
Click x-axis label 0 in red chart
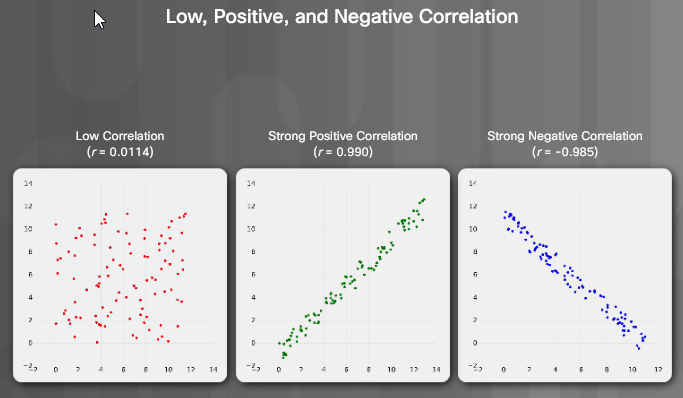click(56, 369)
